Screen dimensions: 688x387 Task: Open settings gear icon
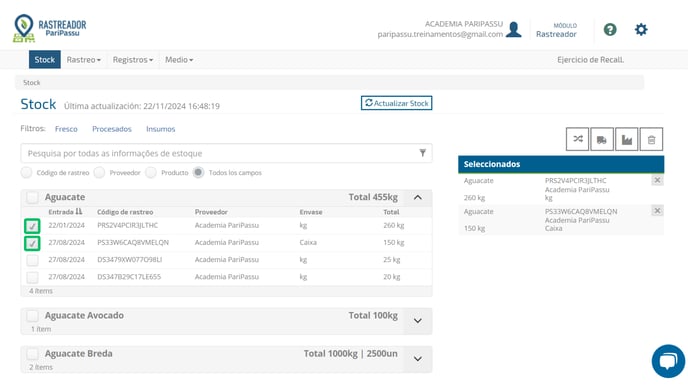tap(641, 29)
